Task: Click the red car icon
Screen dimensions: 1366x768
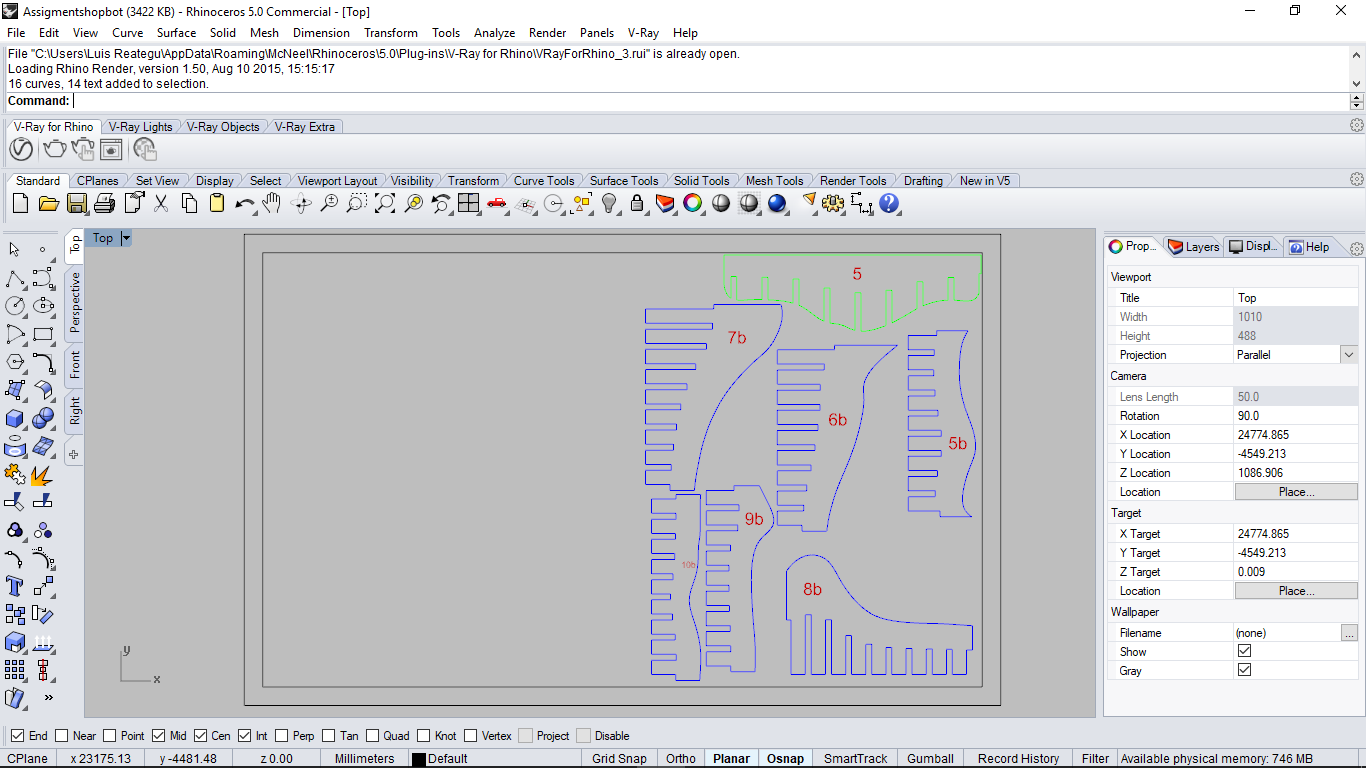Action: click(x=497, y=204)
